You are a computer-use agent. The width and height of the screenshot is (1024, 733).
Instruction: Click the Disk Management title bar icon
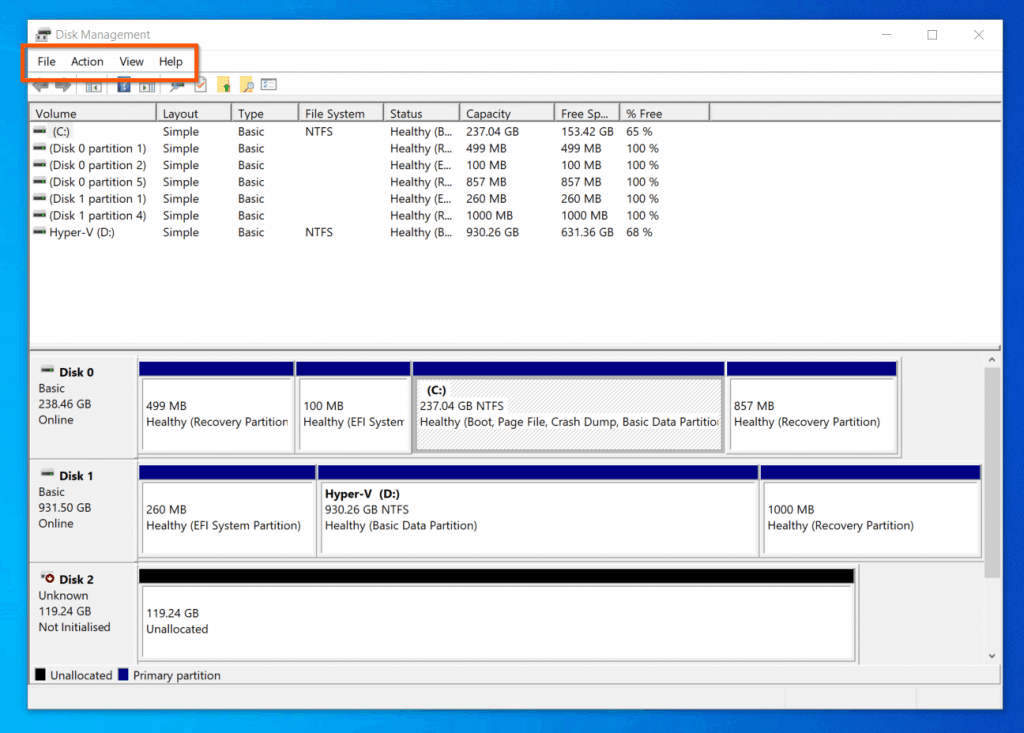[43, 34]
